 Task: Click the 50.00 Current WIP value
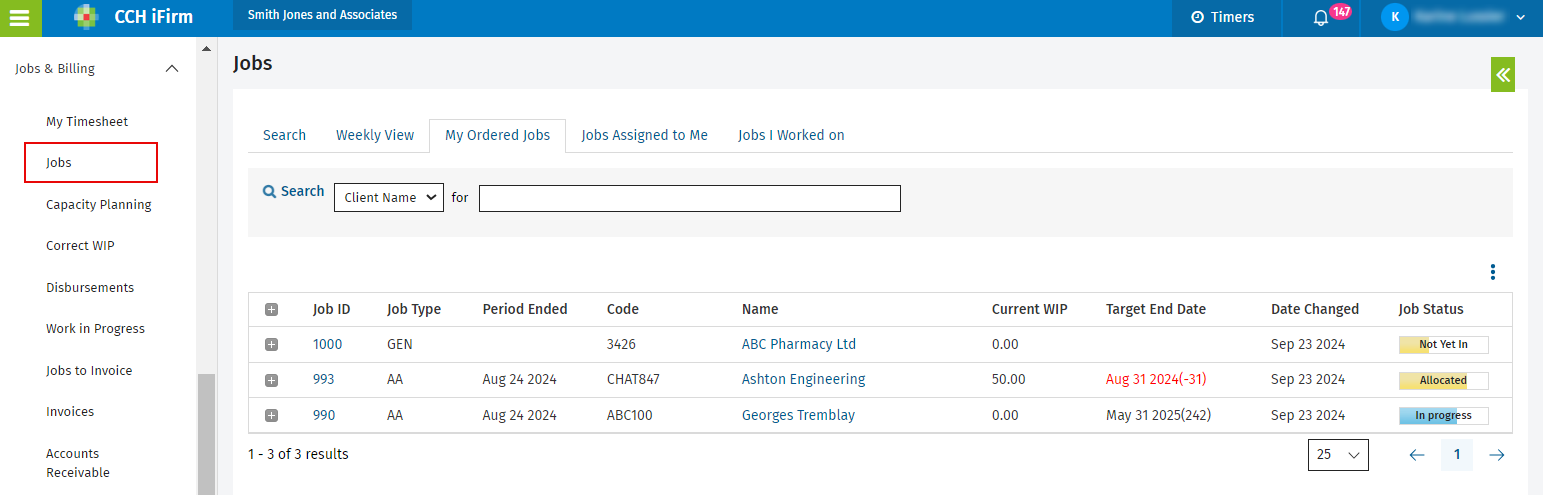pos(1009,379)
